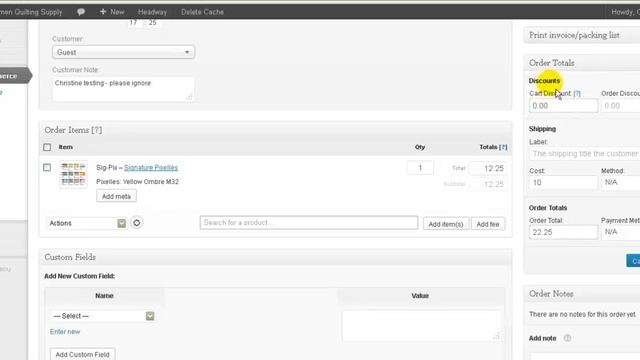This screenshot has height=360, width=640.
Task: Click the round apply-action button
Action: click(x=137, y=223)
